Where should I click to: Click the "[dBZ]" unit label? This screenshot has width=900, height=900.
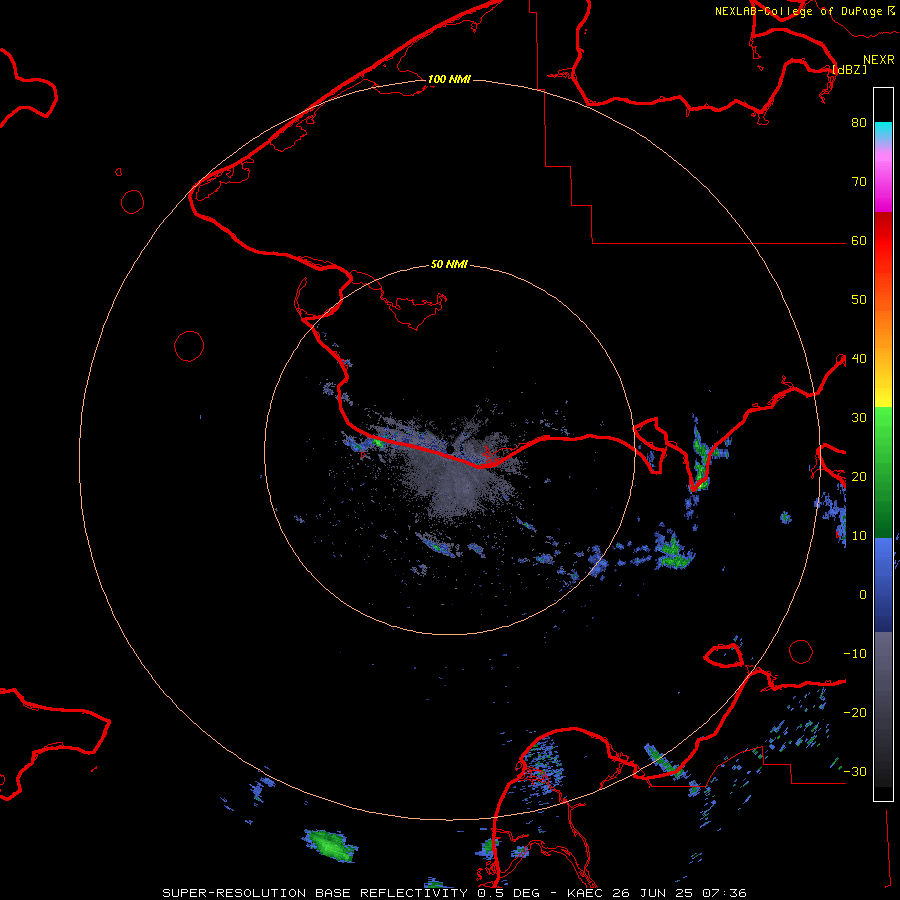pyautogui.click(x=849, y=69)
